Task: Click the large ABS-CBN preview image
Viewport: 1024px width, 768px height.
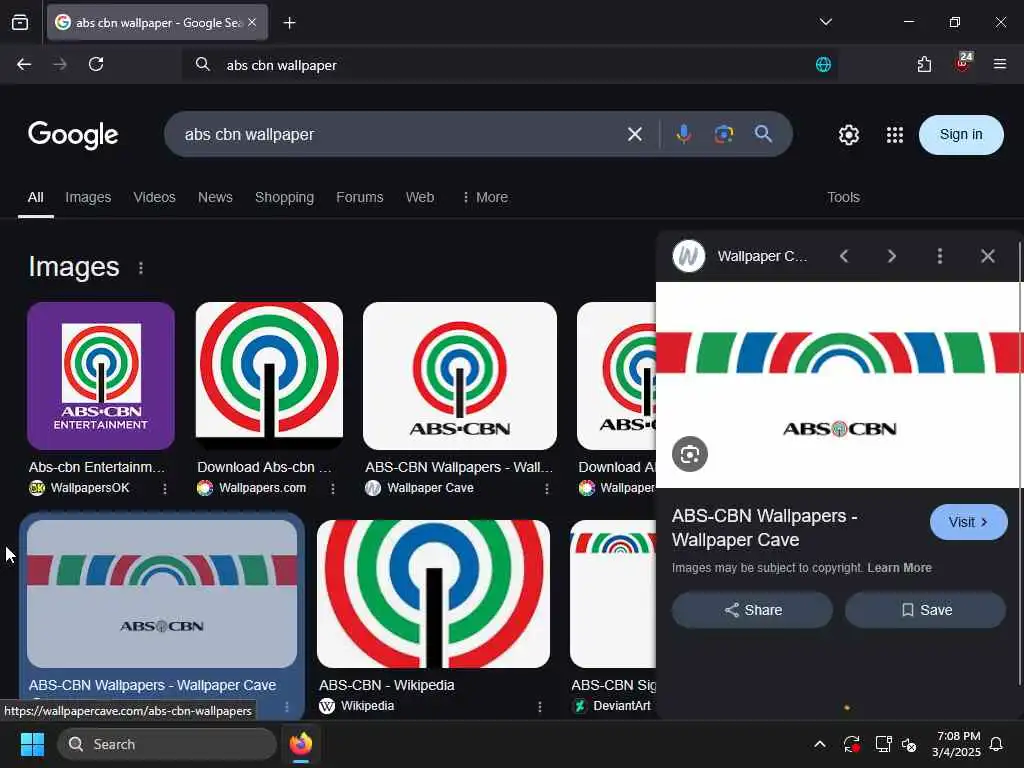Action: point(839,385)
